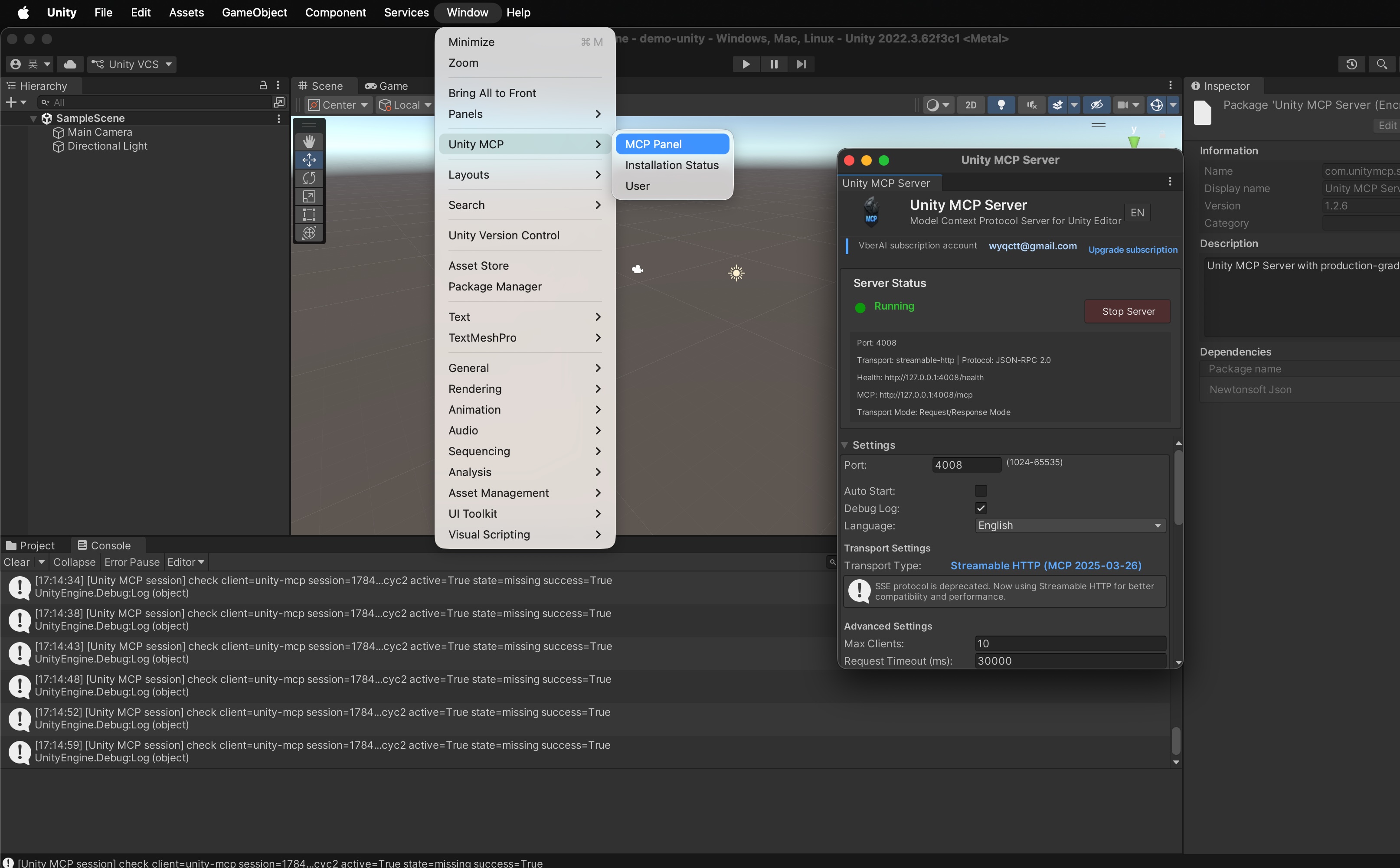1400x868 pixels.
Task: Open the shading mode draw dropdown
Action: pyautogui.click(x=938, y=105)
